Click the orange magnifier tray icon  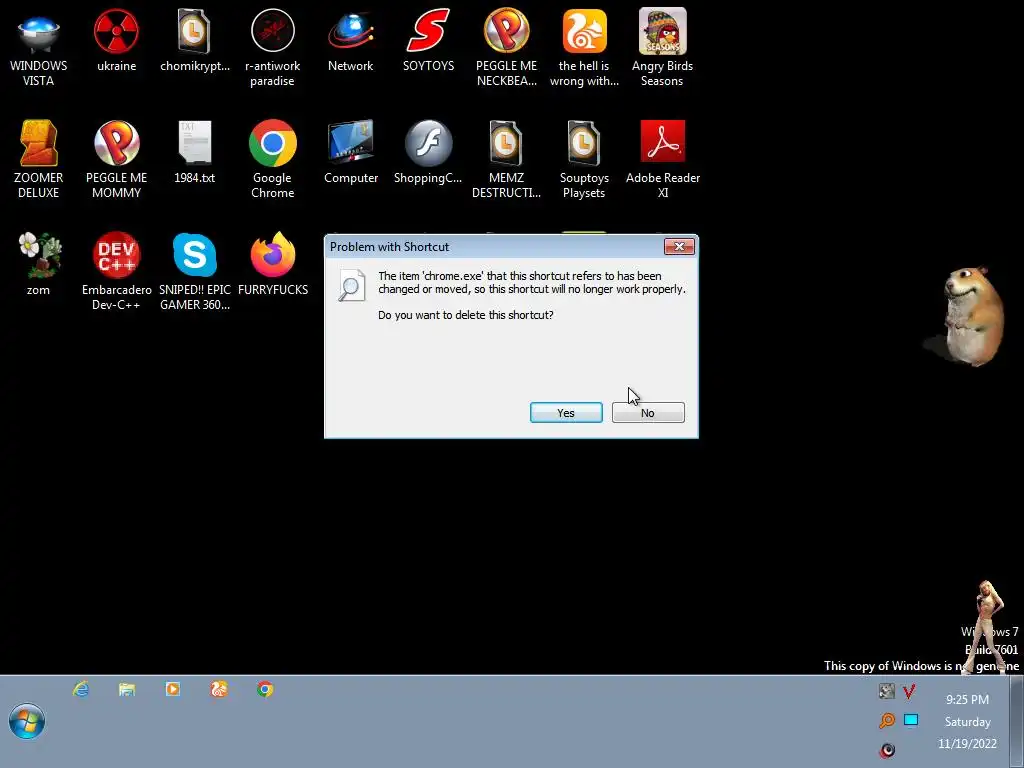886,720
